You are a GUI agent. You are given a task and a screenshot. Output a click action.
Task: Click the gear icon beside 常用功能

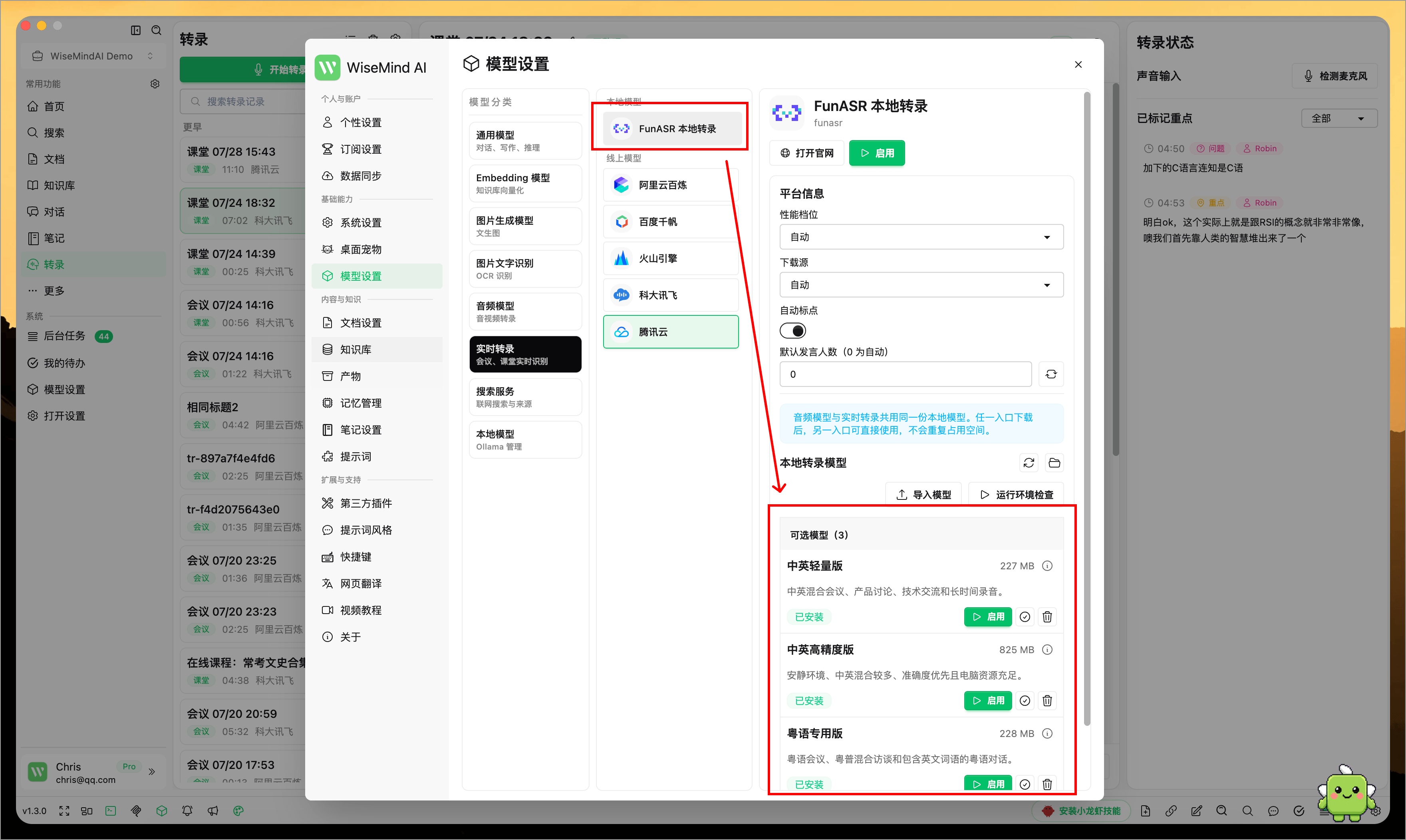(x=155, y=84)
